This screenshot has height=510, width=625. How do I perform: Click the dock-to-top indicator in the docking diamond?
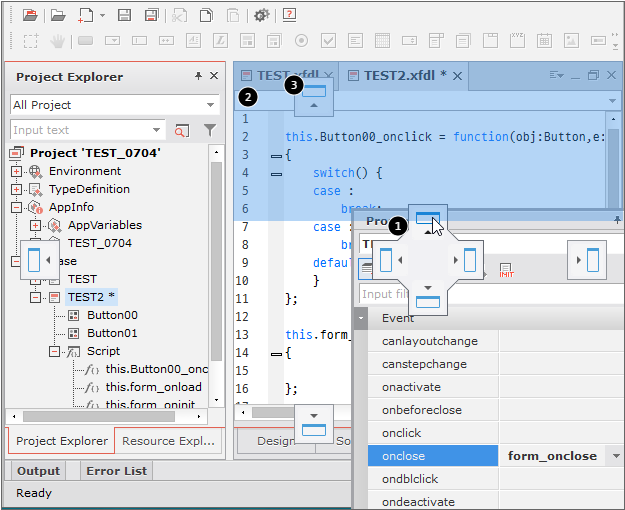click(x=428, y=220)
